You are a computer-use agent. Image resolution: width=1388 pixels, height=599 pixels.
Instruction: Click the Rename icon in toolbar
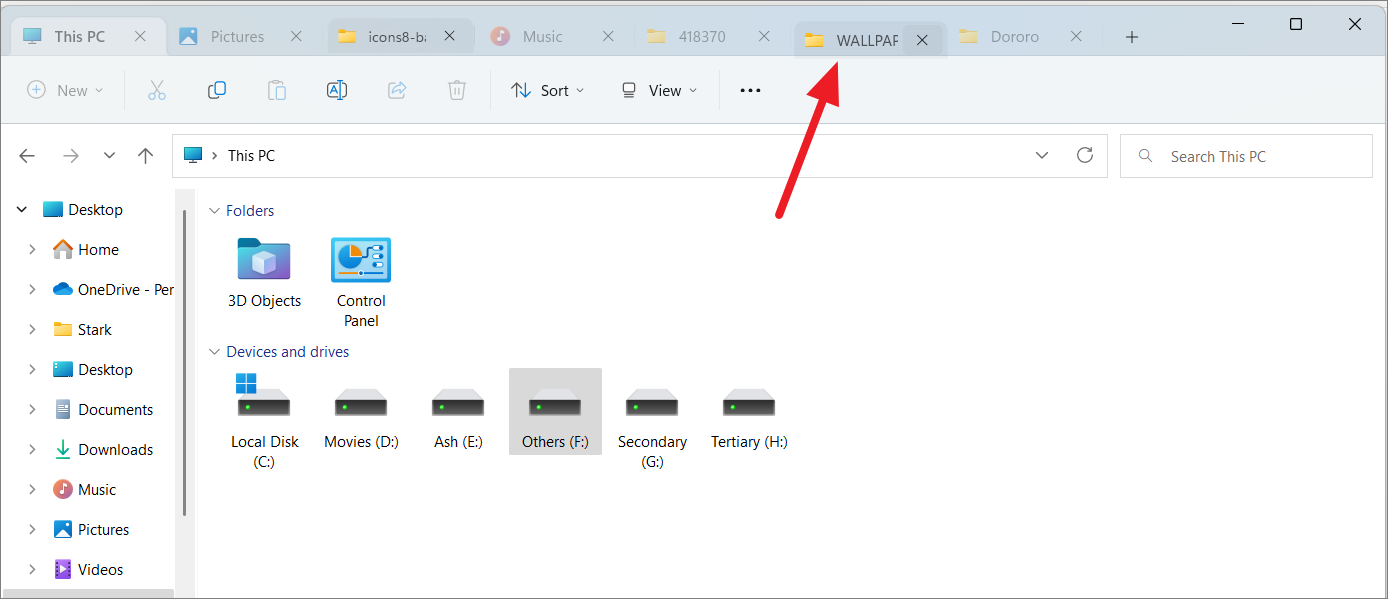(x=337, y=90)
